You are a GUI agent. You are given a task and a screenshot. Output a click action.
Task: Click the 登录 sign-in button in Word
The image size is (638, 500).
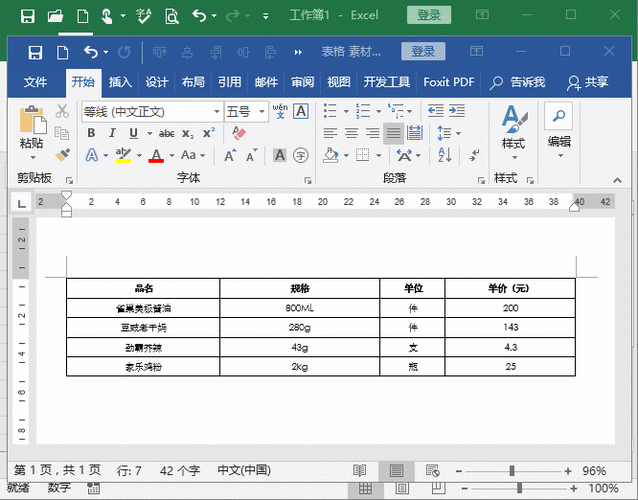pyautogui.click(x=423, y=51)
